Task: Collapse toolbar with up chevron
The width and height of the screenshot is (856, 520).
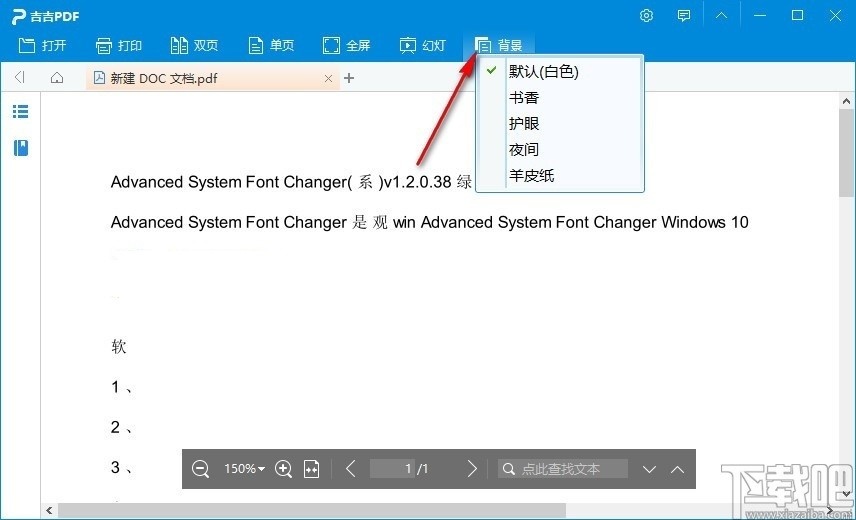Action: click(722, 16)
